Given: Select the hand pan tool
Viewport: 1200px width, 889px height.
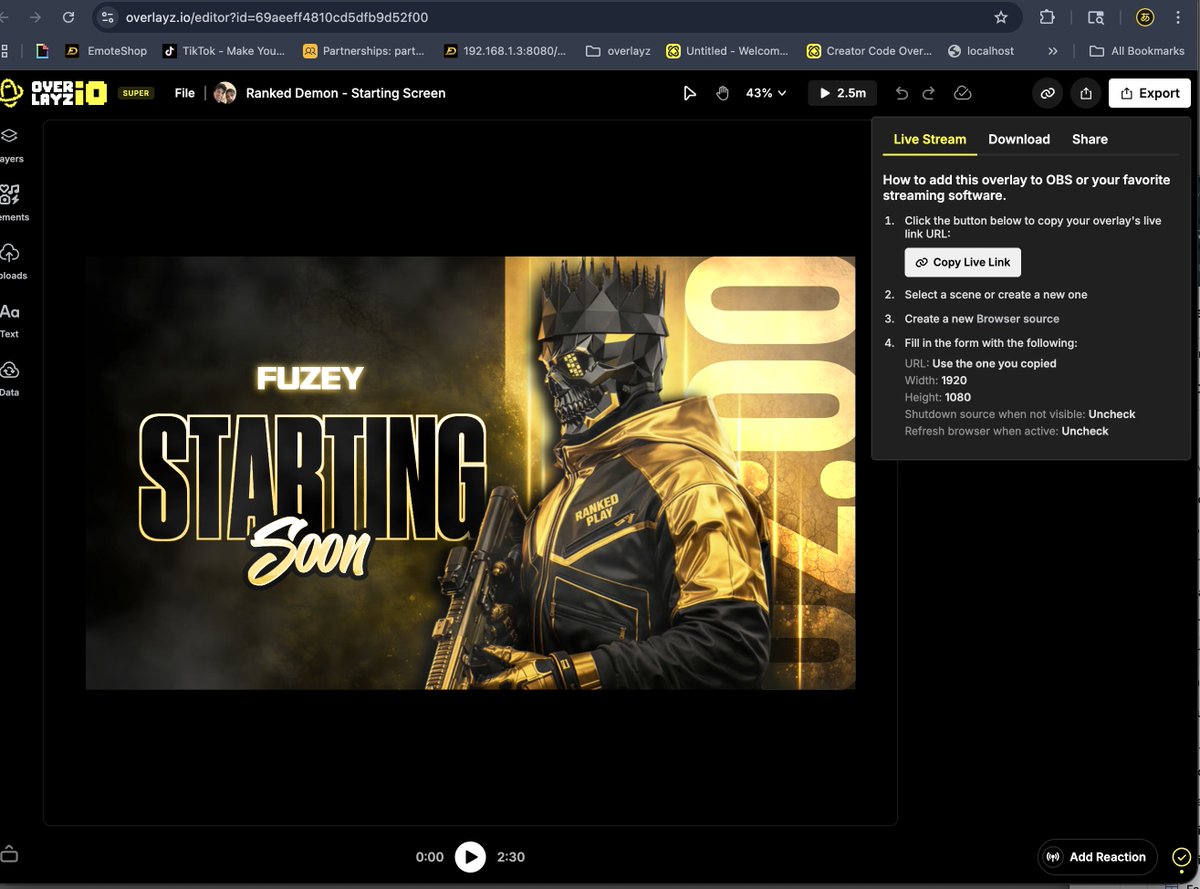Looking at the screenshot, I should 723,93.
